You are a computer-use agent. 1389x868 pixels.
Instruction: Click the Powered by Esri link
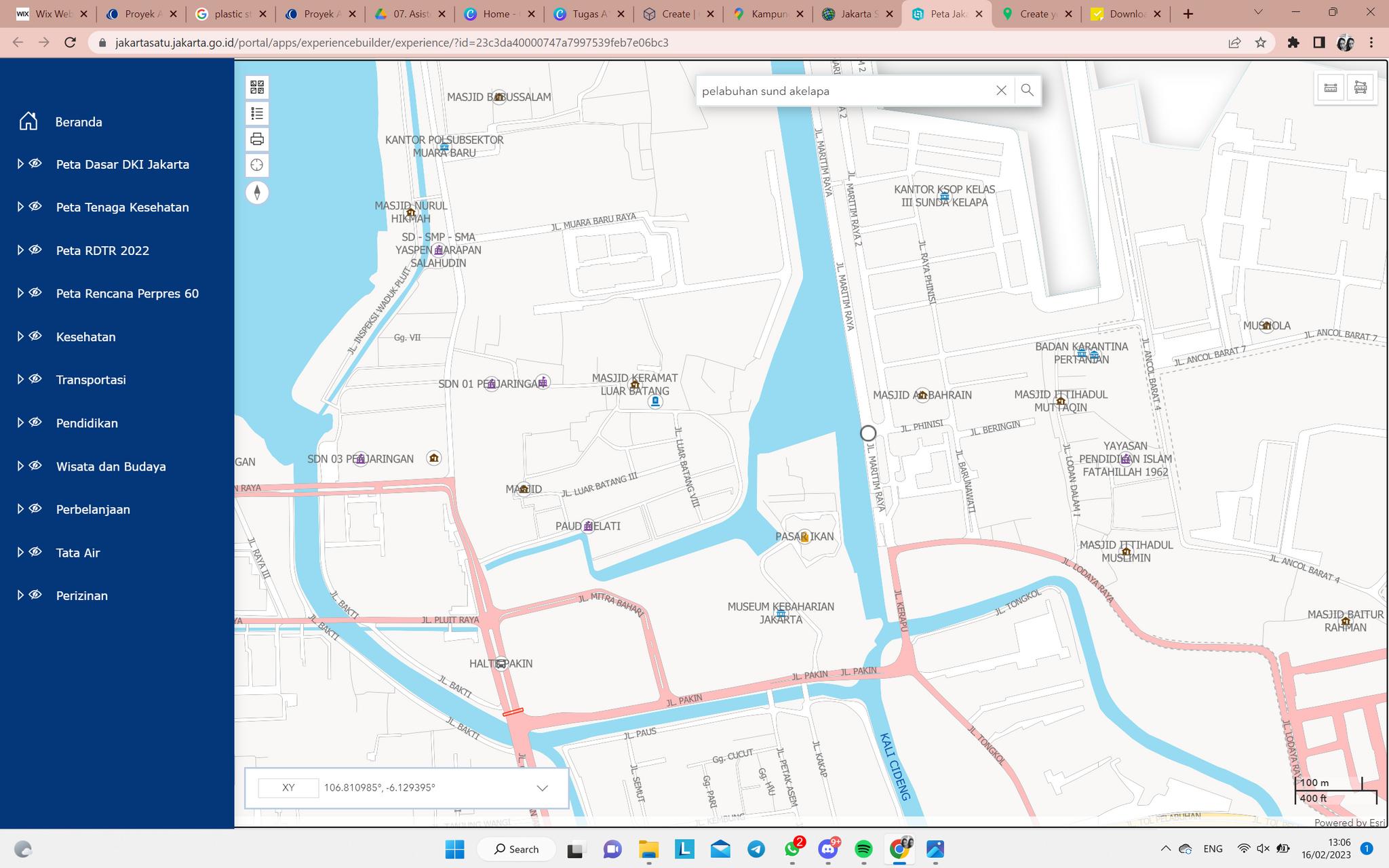coord(1349,823)
